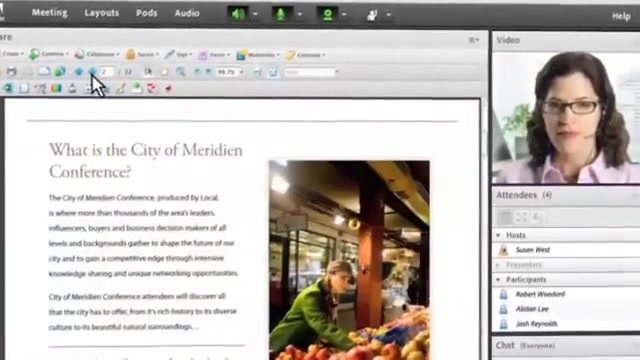Click the pencil highlighter icon

pyautogui.click(x=120, y=88)
